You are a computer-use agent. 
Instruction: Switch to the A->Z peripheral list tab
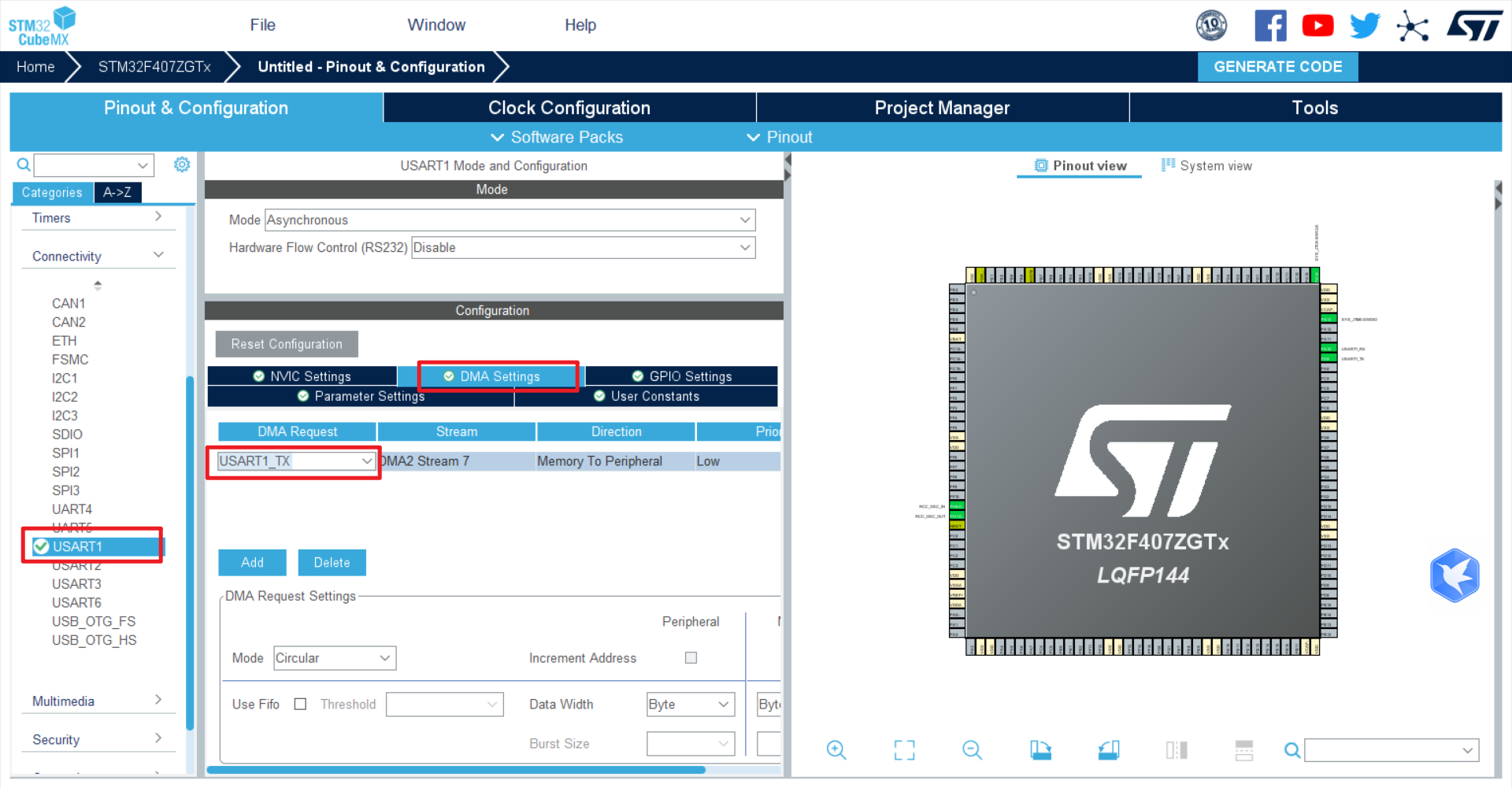(117, 192)
